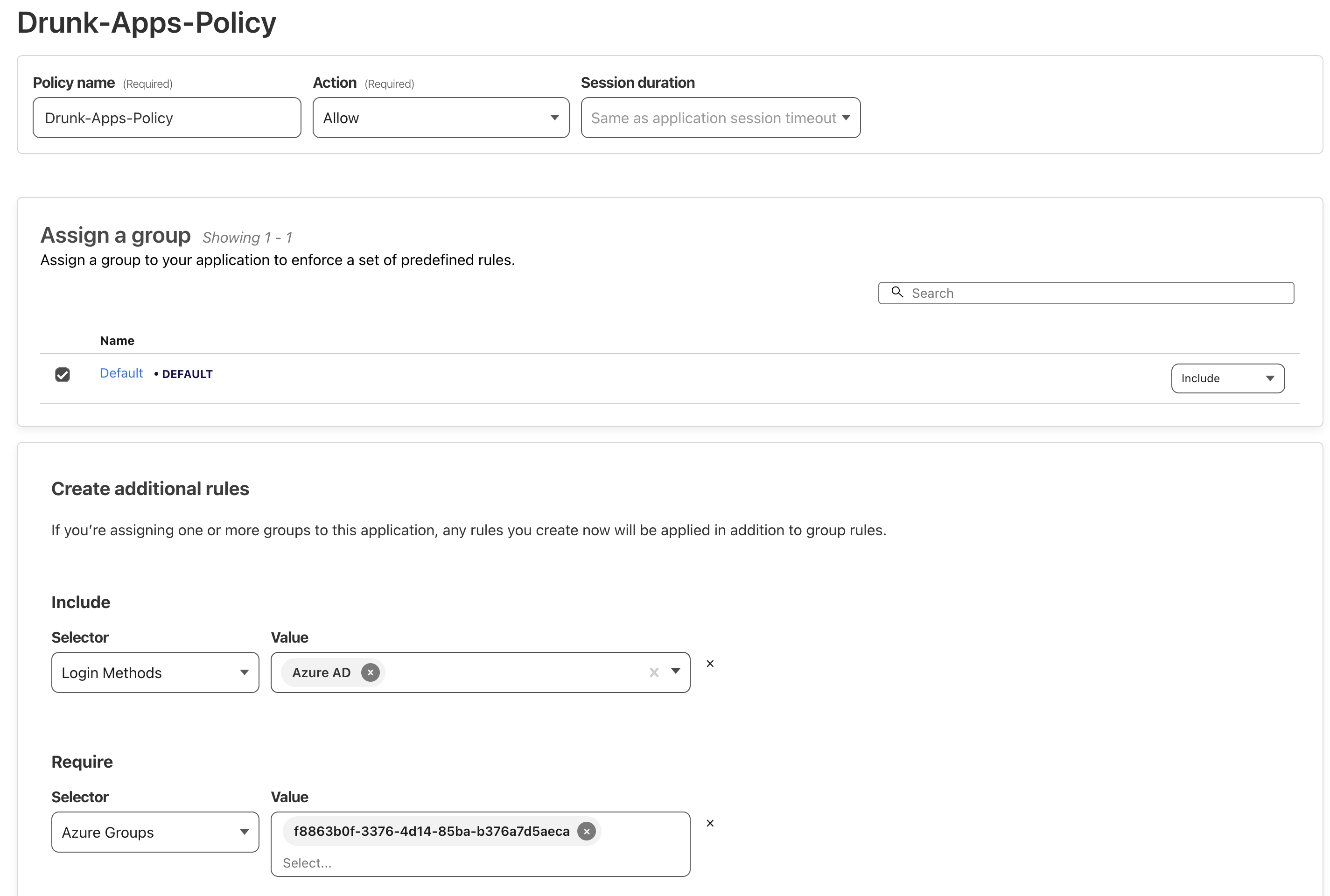Click on the Default group link
Image resolution: width=1330 pixels, height=896 pixels.
[120, 373]
